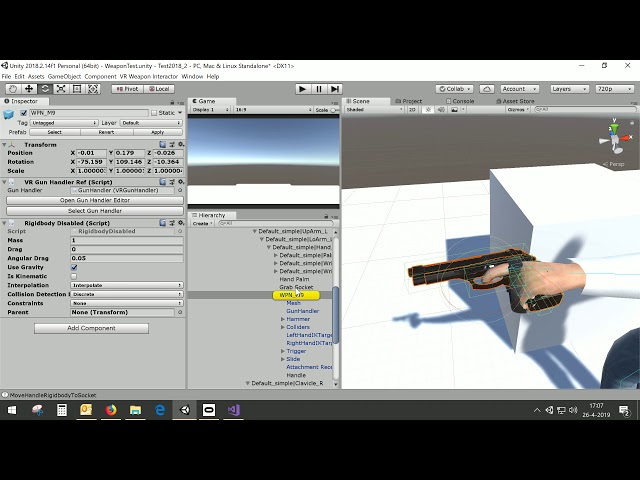640x480 pixels.
Task: Disable Use Gravity checkbox
Action: 74,267
